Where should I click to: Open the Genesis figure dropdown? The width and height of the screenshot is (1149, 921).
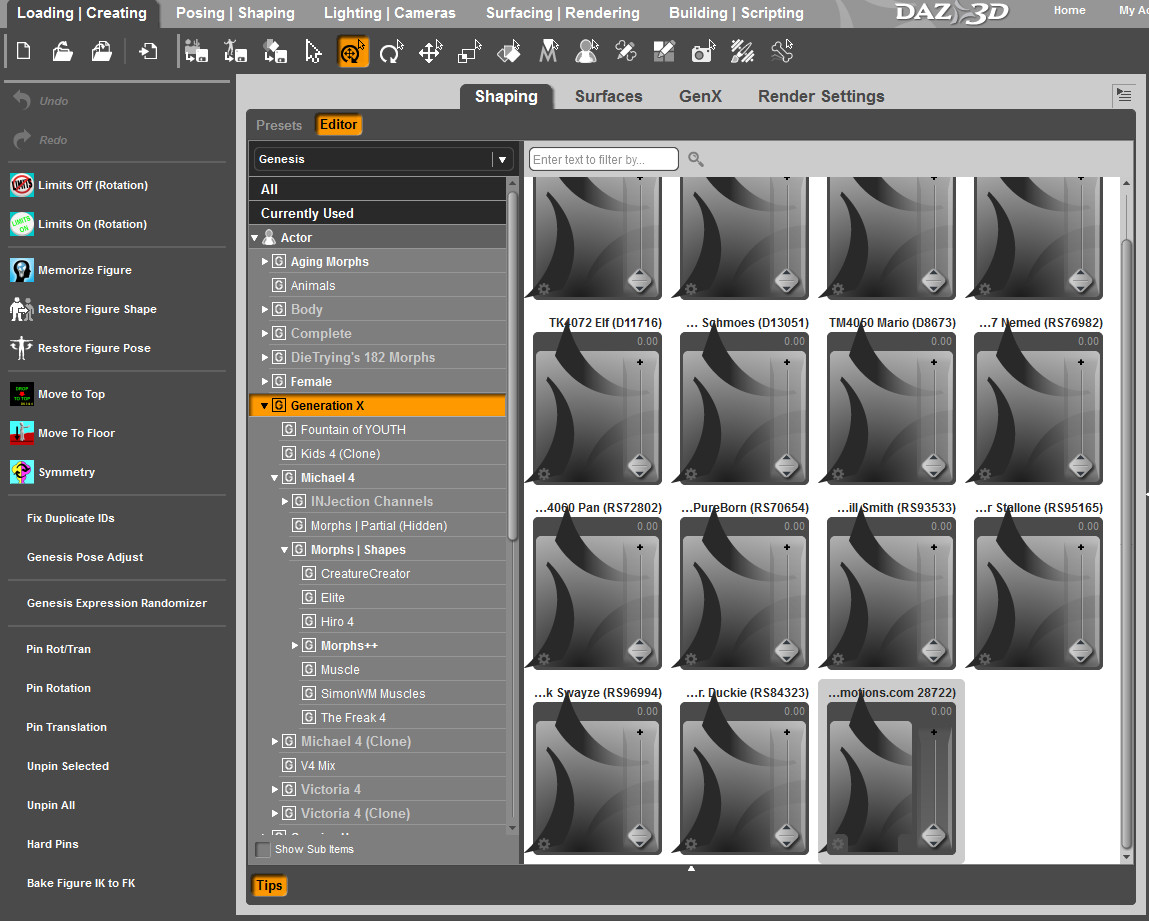coord(501,159)
